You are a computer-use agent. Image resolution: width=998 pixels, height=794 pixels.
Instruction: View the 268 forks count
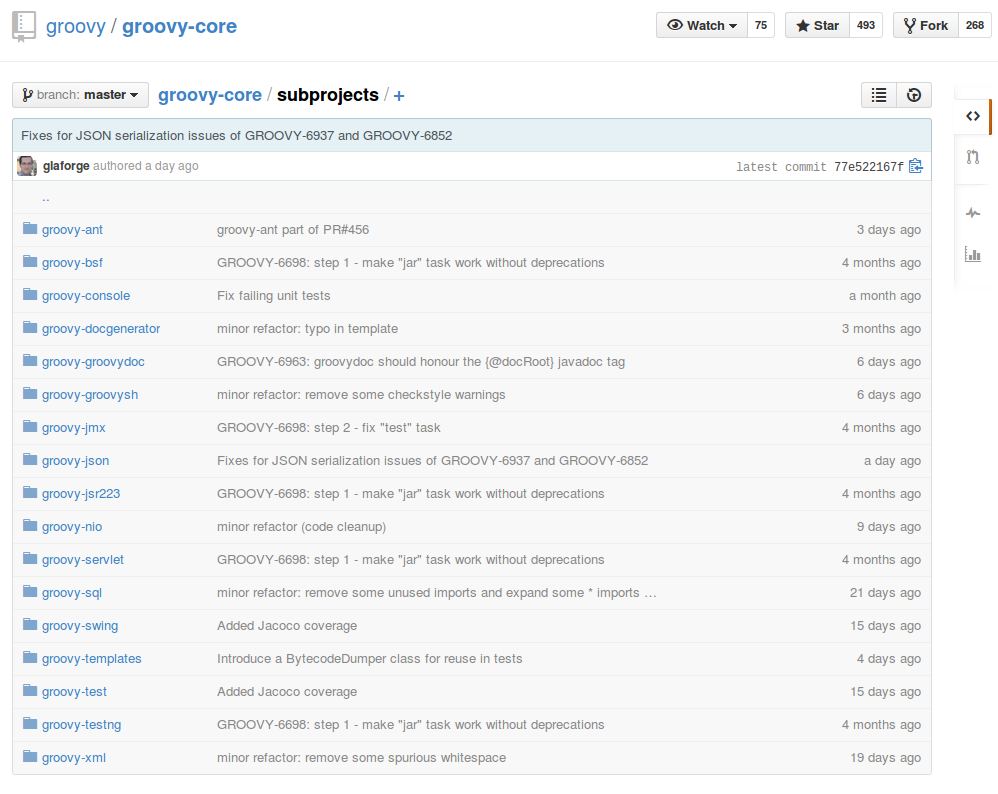pos(974,25)
